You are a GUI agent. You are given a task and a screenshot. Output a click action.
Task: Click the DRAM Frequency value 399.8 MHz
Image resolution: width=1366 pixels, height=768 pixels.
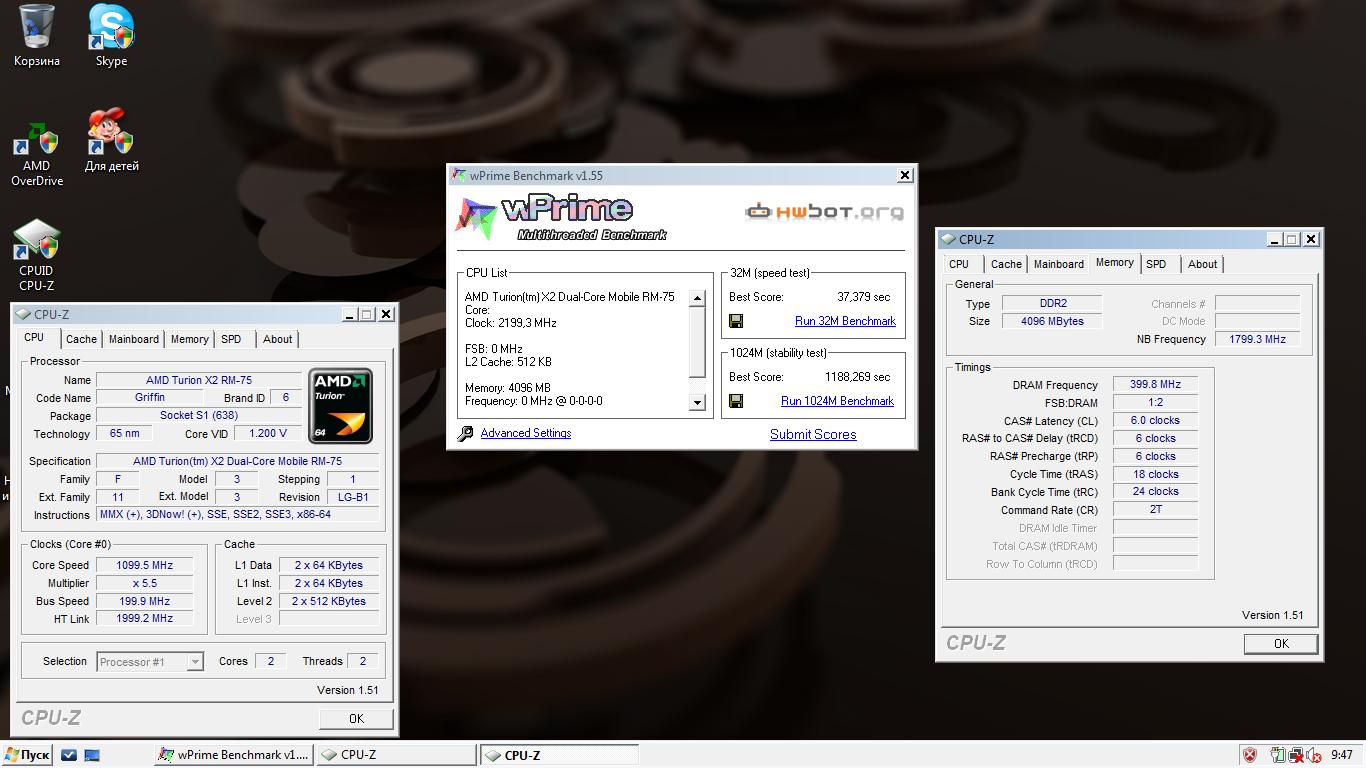pos(1155,384)
